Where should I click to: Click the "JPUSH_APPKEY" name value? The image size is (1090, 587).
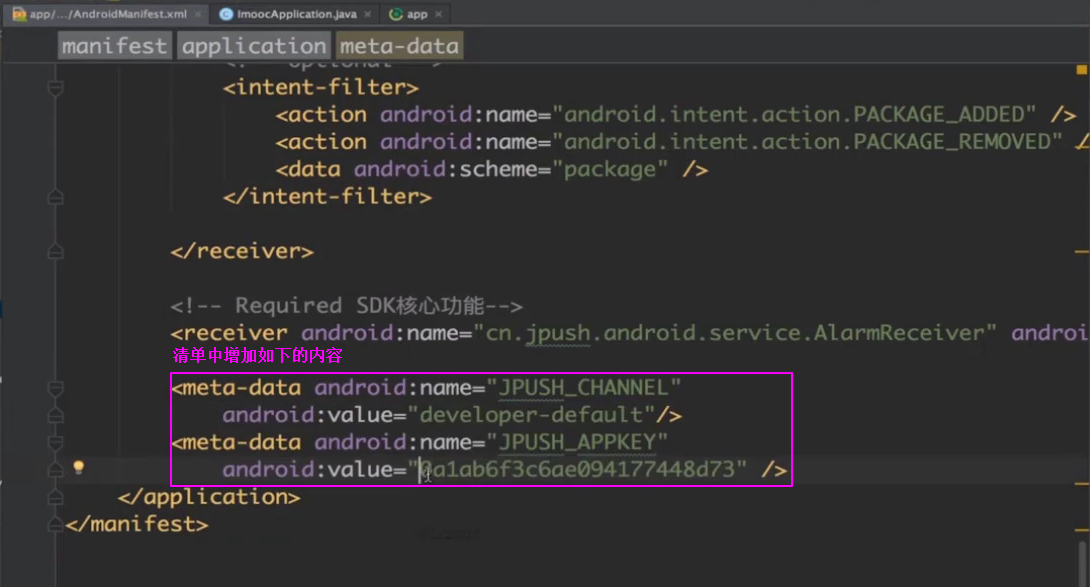(577, 442)
